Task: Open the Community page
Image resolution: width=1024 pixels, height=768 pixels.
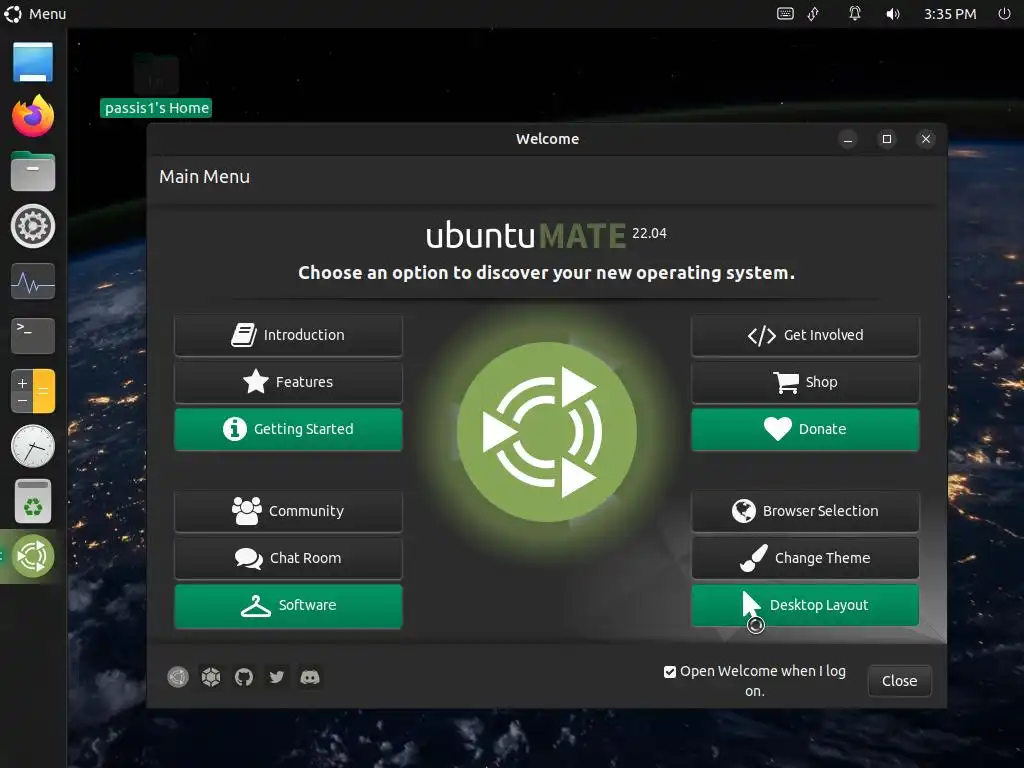Action: point(288,511)
